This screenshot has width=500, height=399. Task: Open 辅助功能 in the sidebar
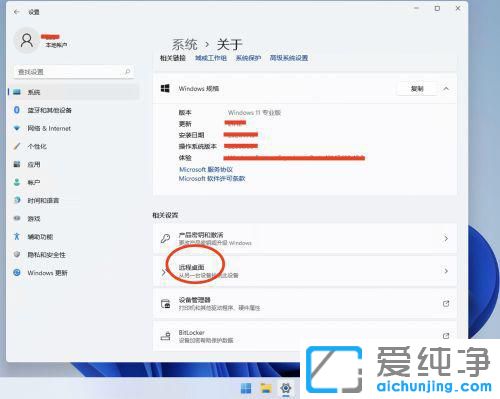click(x=74, y=237)
